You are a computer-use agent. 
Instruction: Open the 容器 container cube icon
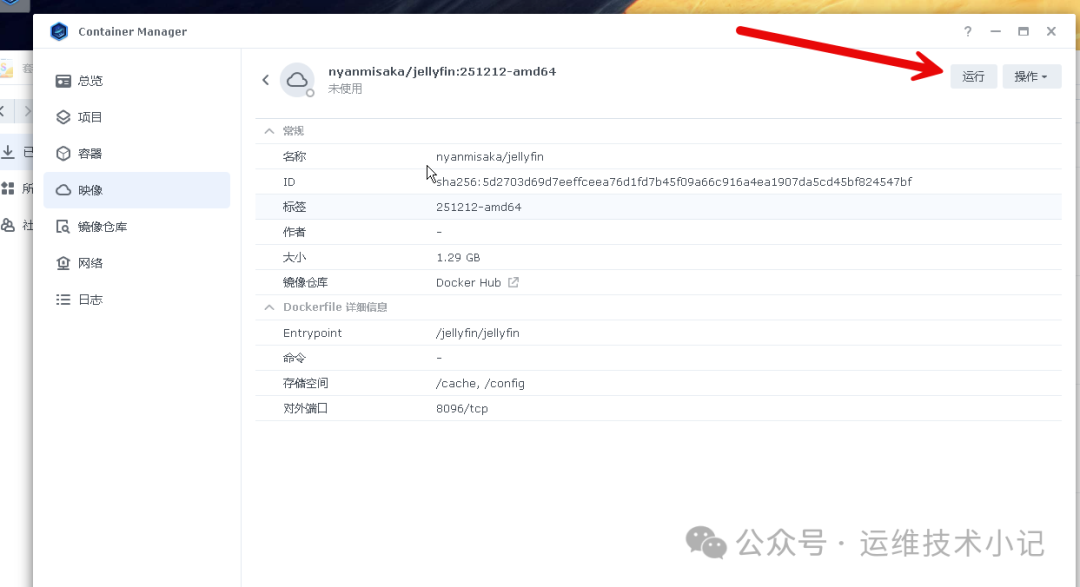(x=63, y=154)
